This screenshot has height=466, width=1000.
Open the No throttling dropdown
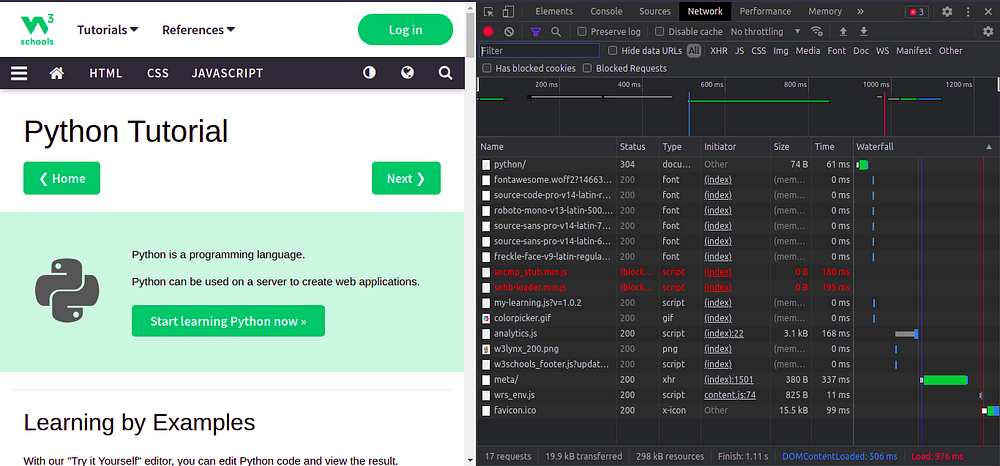pyautogui.click(x=765, y=31)
